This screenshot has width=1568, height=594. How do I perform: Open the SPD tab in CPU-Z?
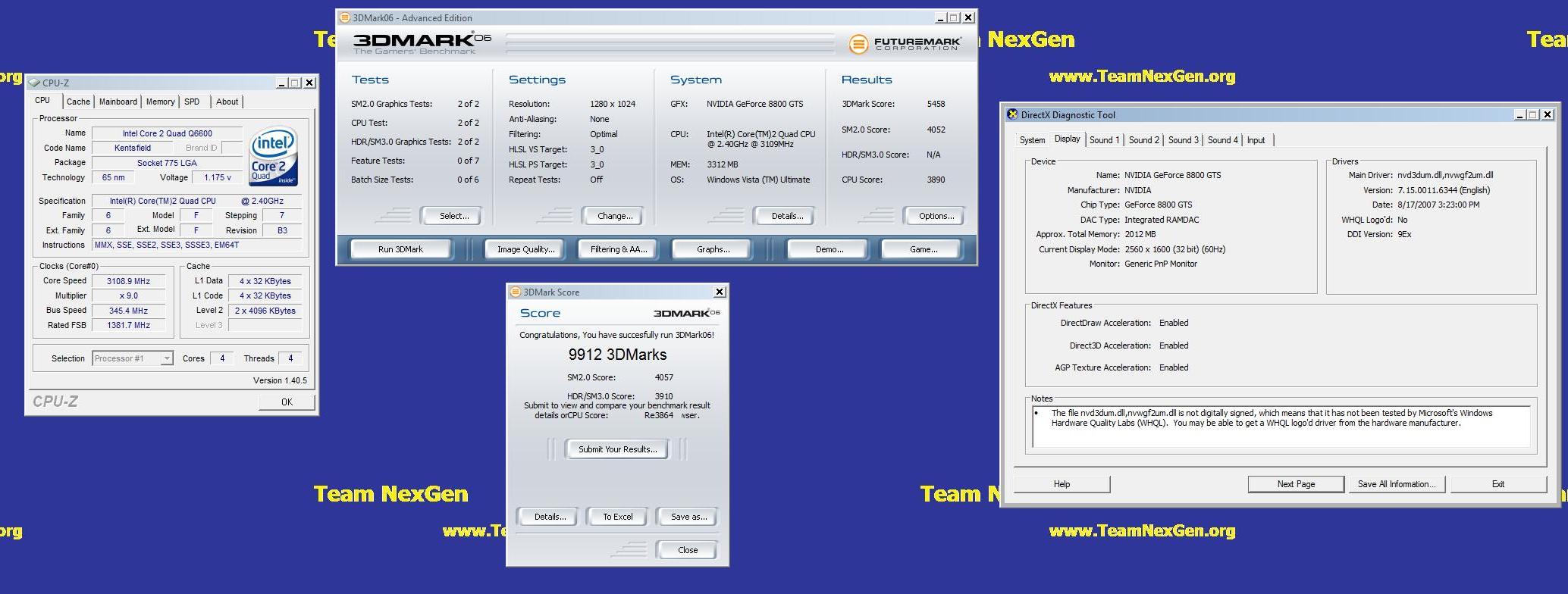coord(193,102)
